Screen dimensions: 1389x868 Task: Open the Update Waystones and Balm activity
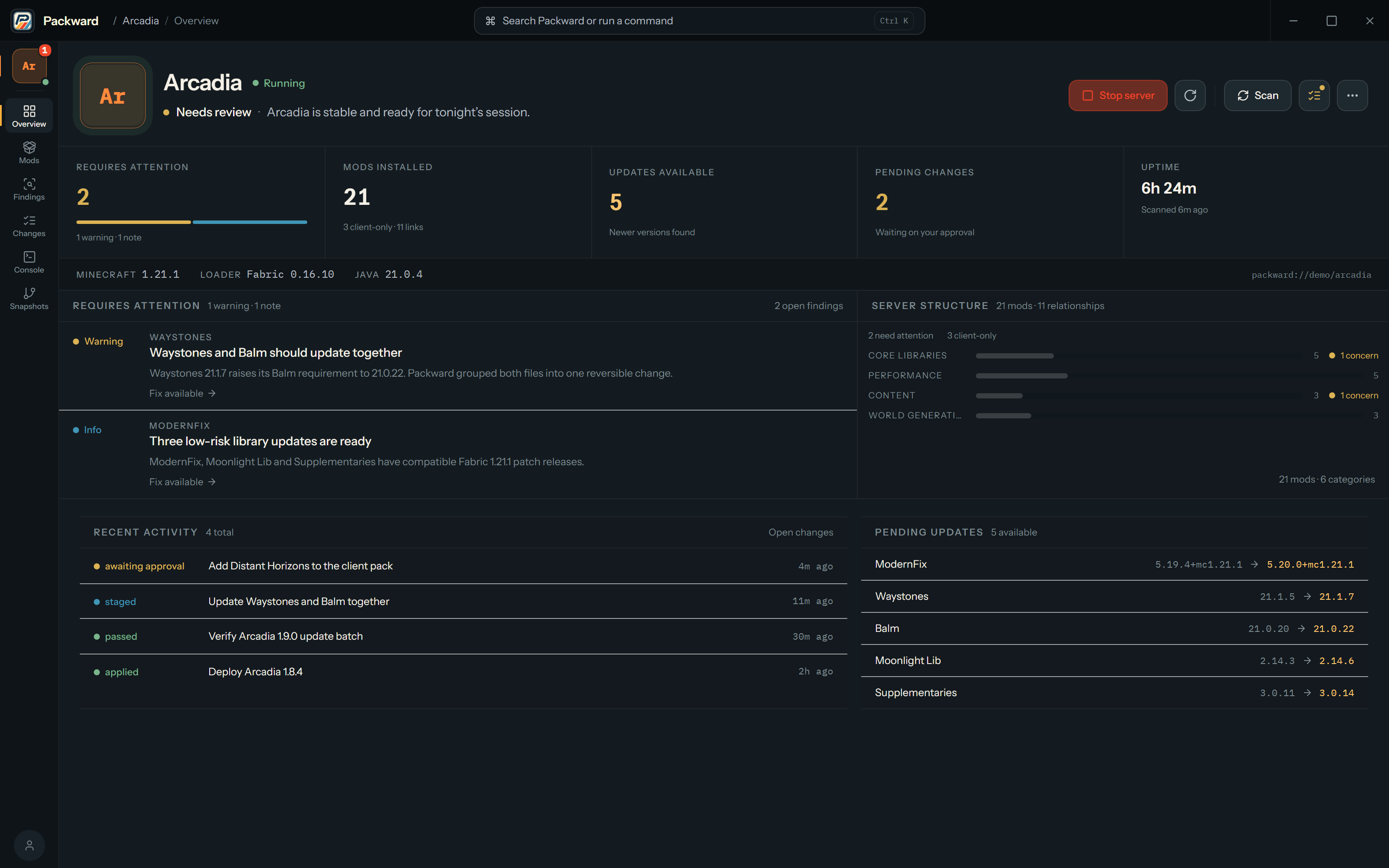(x=463, y=601)
